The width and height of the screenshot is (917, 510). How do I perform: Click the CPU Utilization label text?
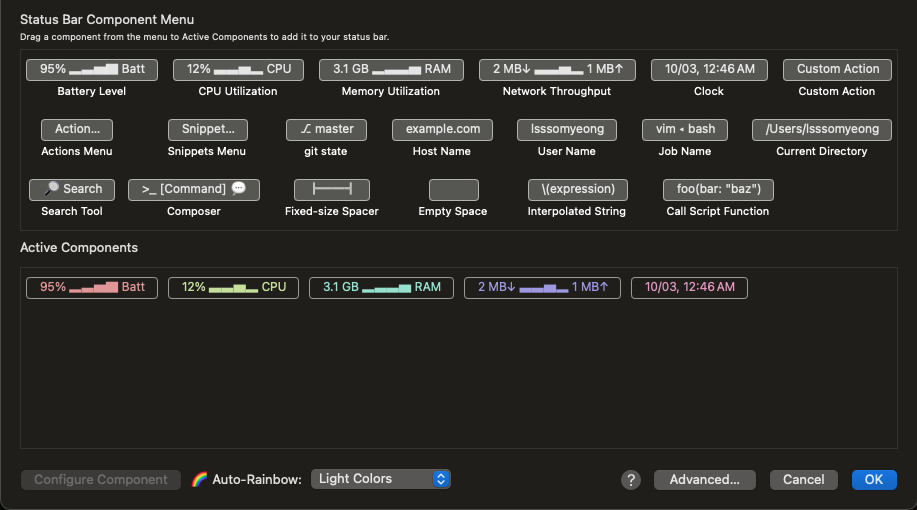(238, 91)
